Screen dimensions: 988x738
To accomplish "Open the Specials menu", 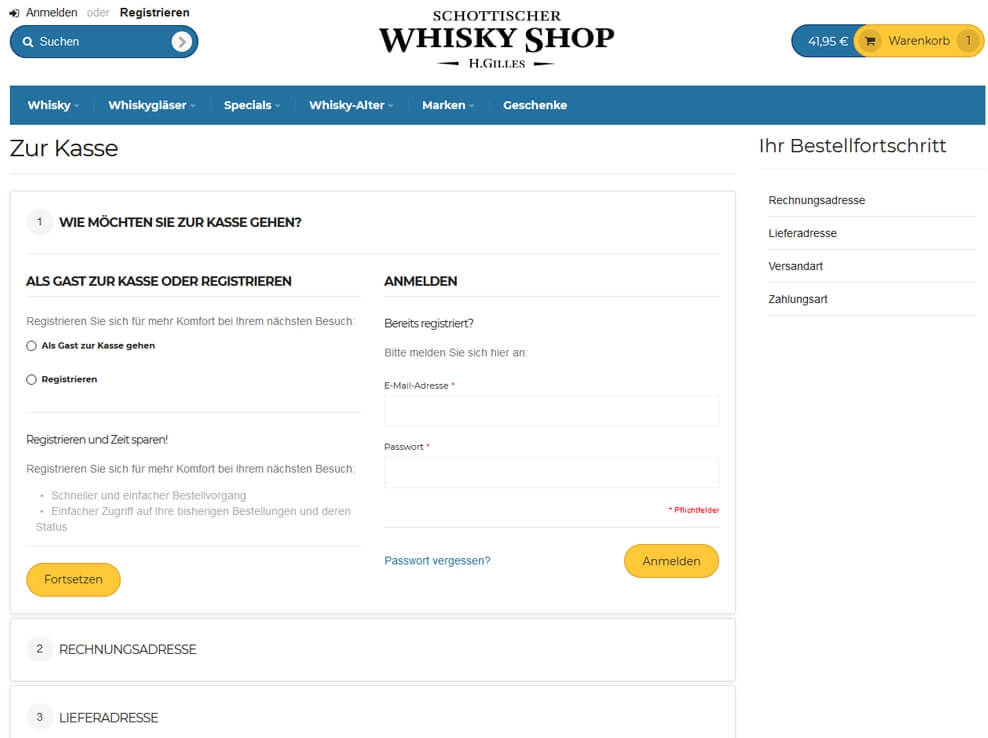I will click(x=252, y=105).
